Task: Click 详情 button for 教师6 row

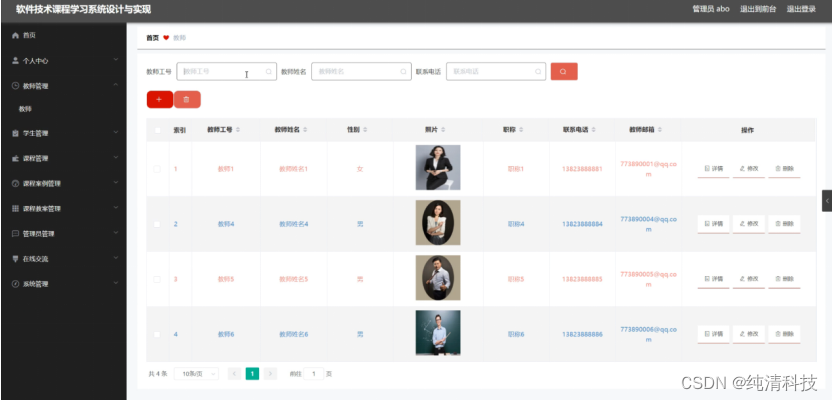Action: click(x=713, y=335)
